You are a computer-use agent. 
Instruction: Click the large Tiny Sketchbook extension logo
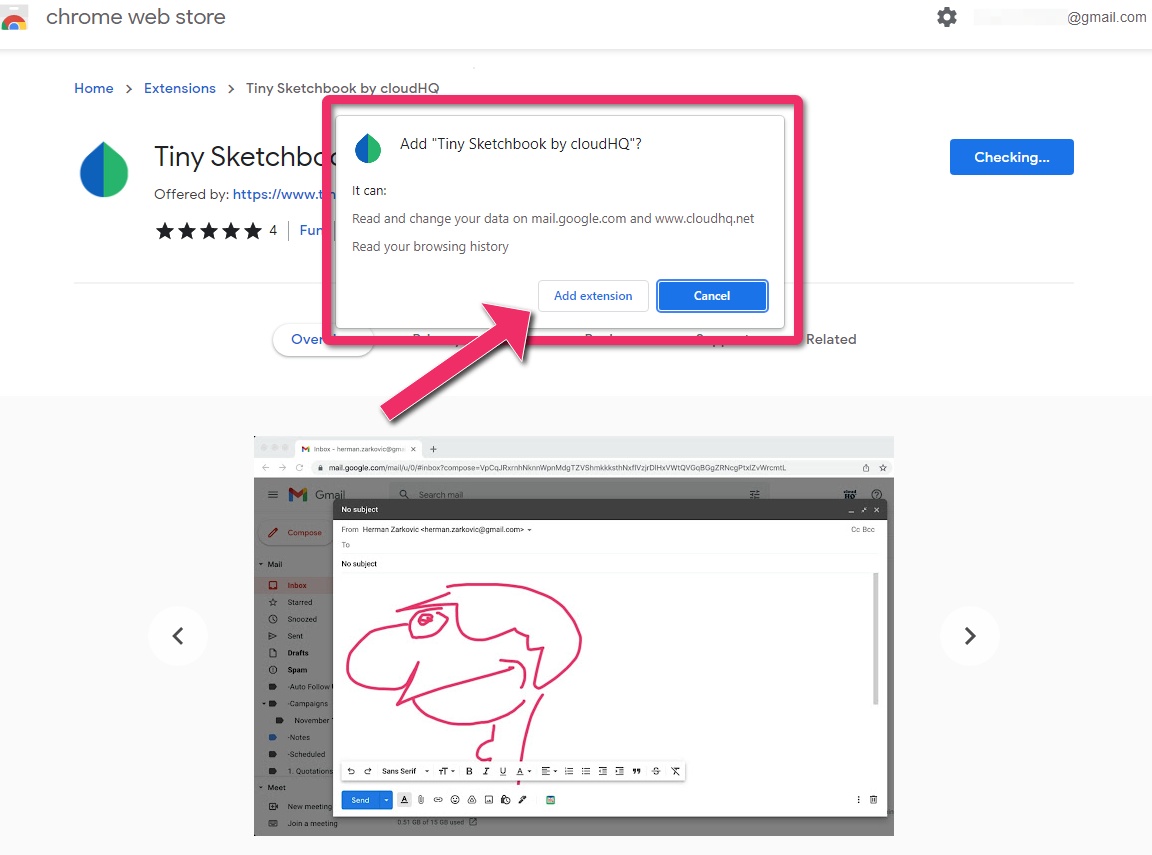pos(104,170)
